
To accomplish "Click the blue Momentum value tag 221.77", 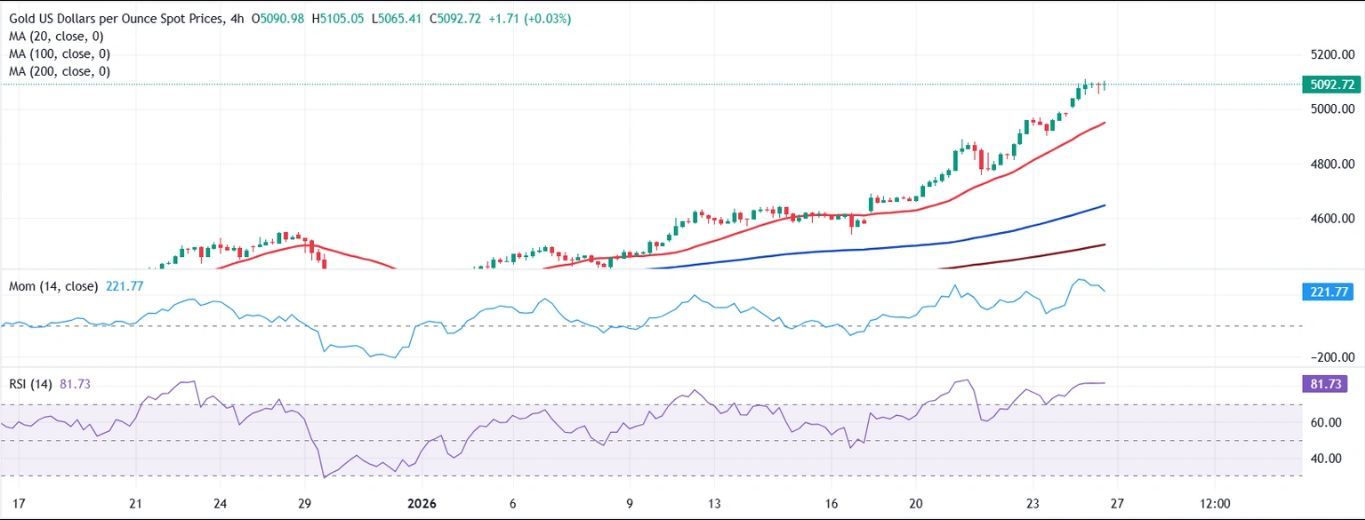I will 1330,292.
